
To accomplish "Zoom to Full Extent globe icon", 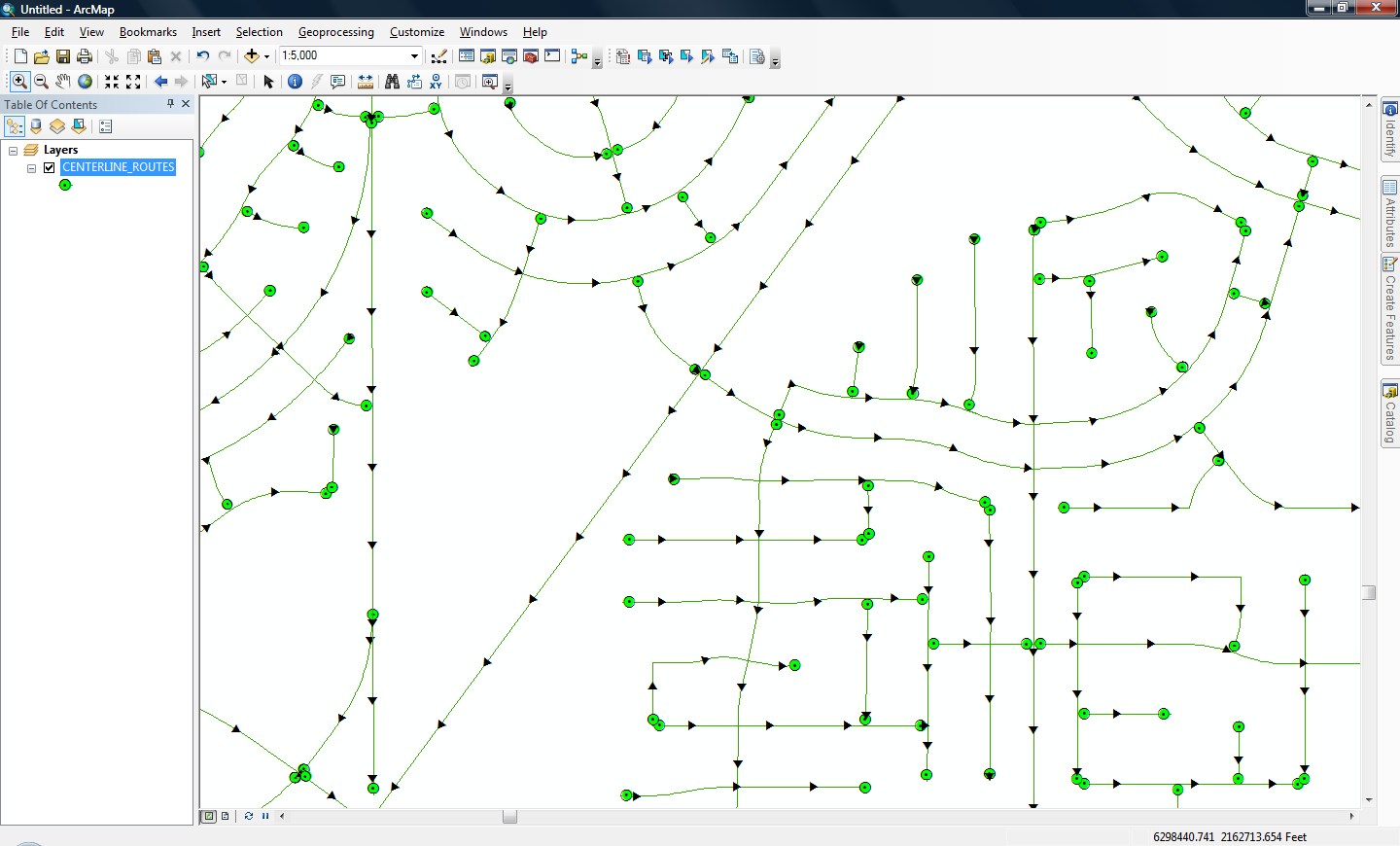I will [x=85, y=82].
